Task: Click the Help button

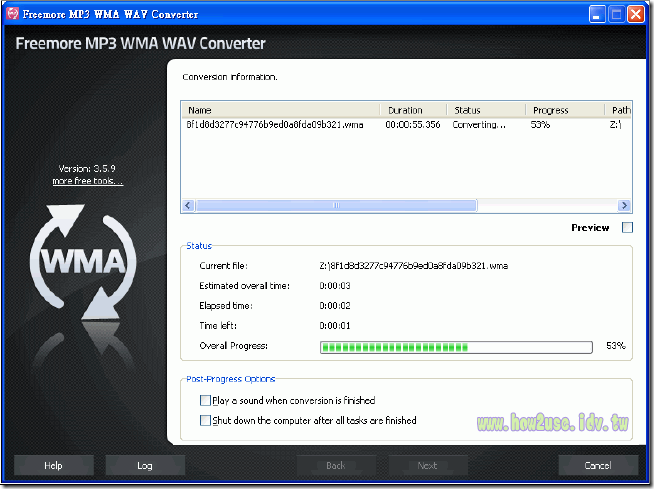Action: (53, 466)
